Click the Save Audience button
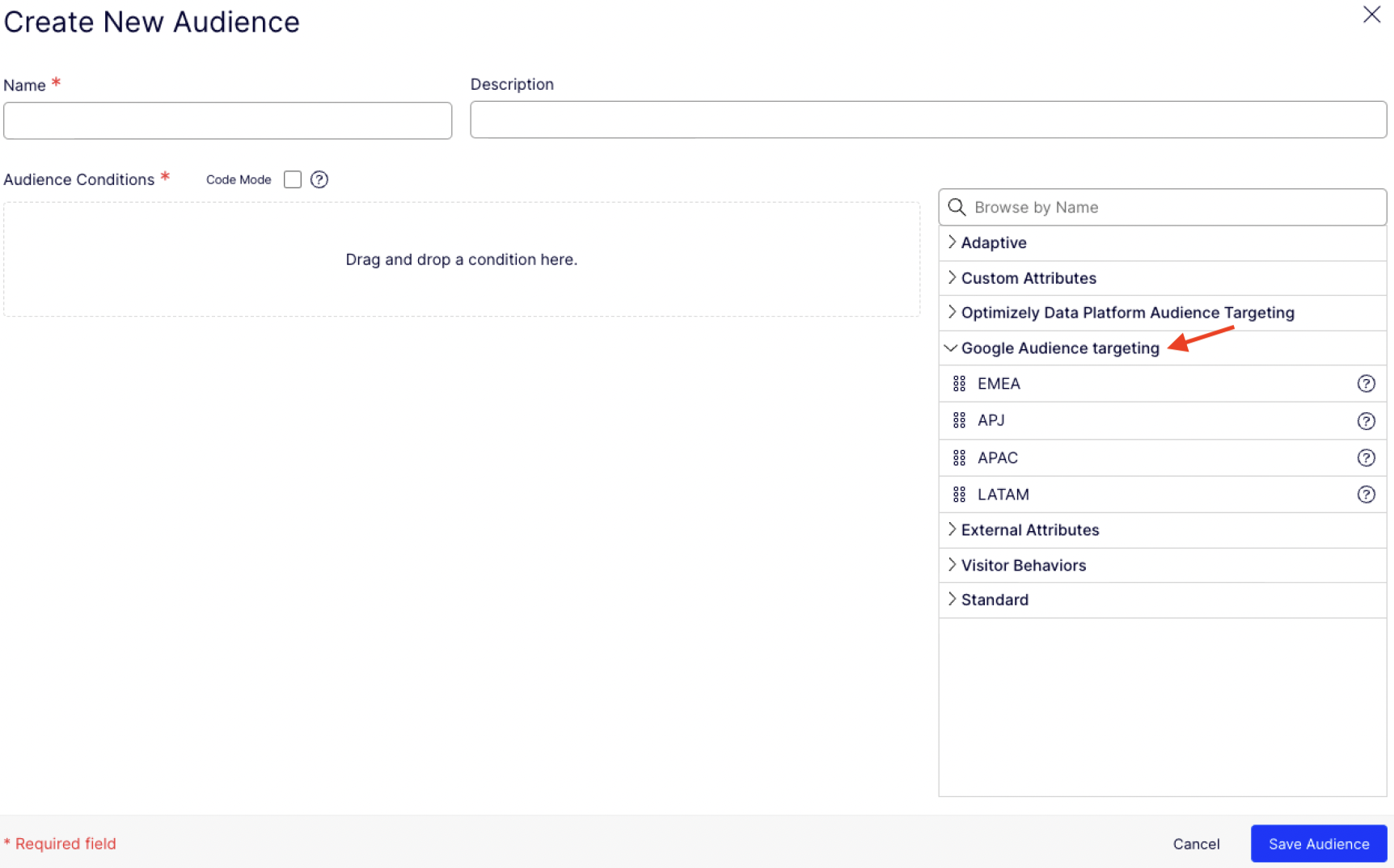The image size is (1394, 868). pos(1319,844)
